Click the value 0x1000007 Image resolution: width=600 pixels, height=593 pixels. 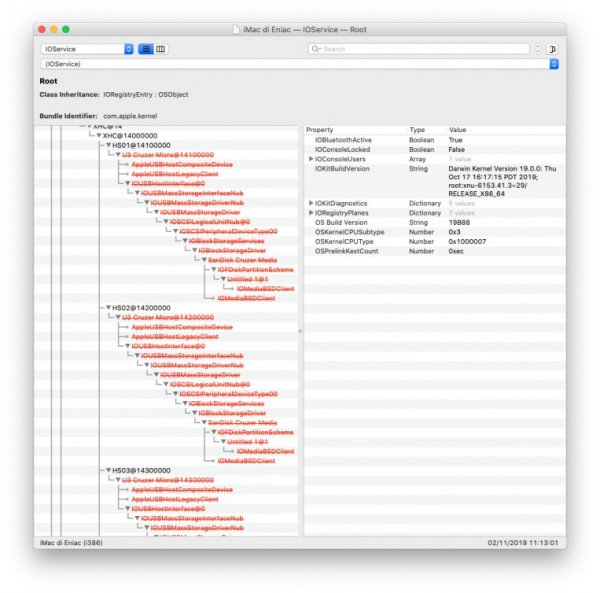[x=467, y=242]
